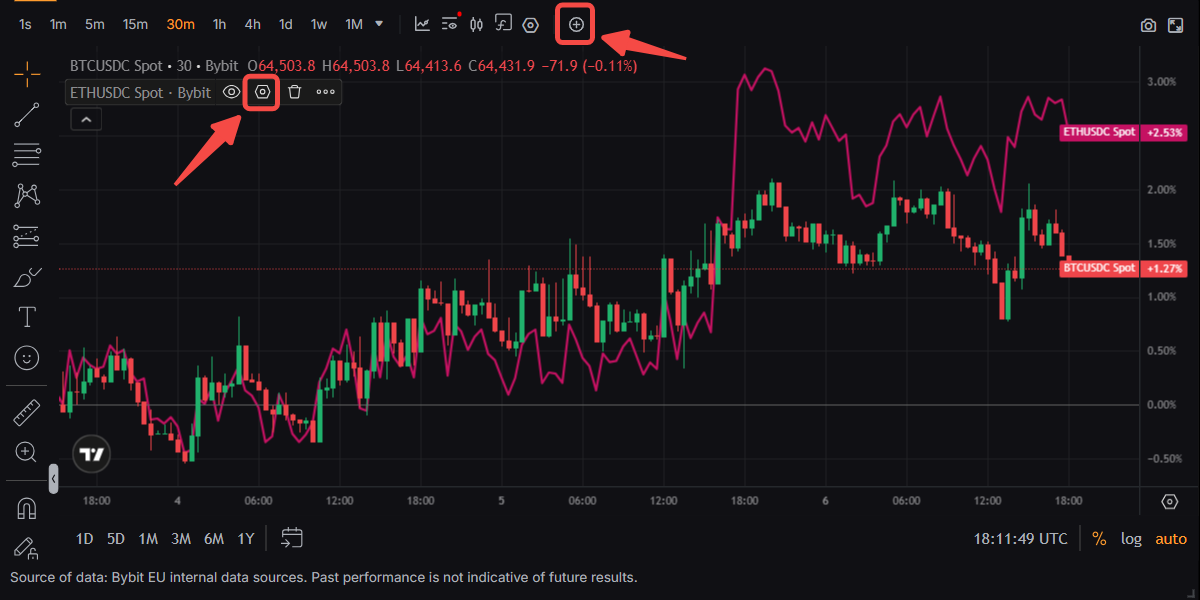The image size is (1200, 600).
Task: Hide the ETHUSDC Spot series with eye icon
Action: pyautogui.click(x=231, y=92)
